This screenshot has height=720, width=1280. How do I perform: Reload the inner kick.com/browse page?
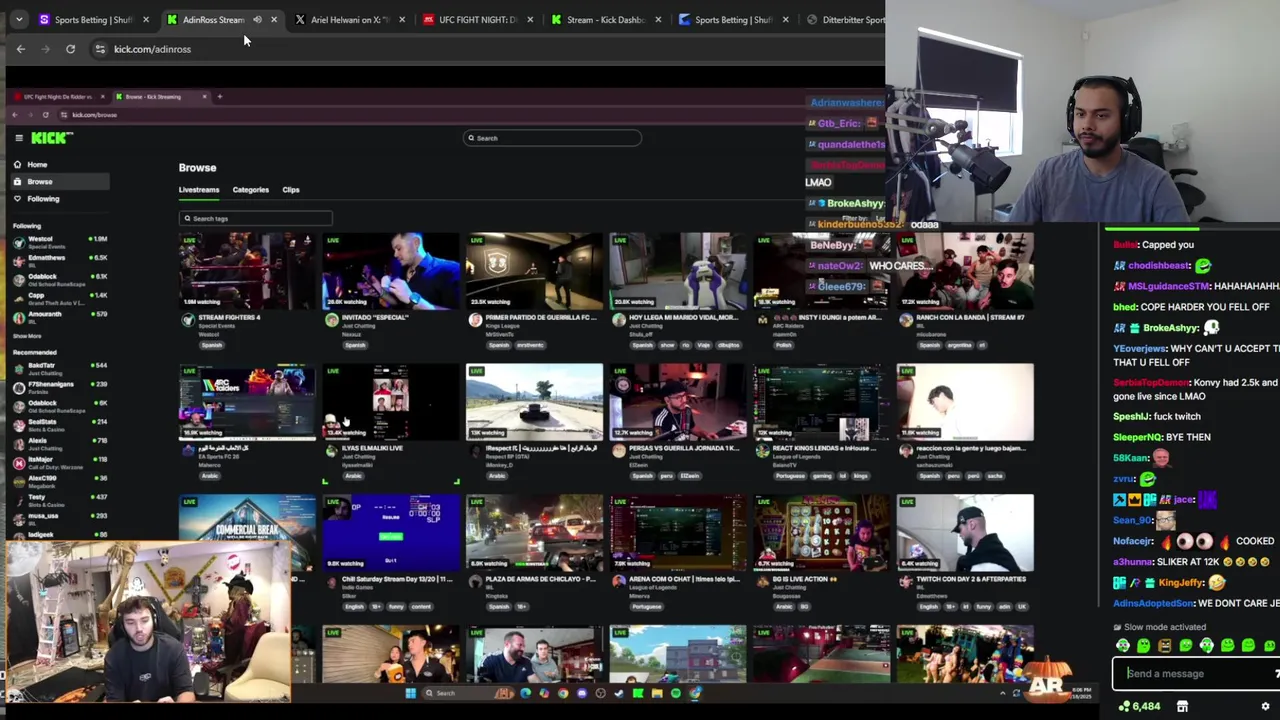[45, 115]
